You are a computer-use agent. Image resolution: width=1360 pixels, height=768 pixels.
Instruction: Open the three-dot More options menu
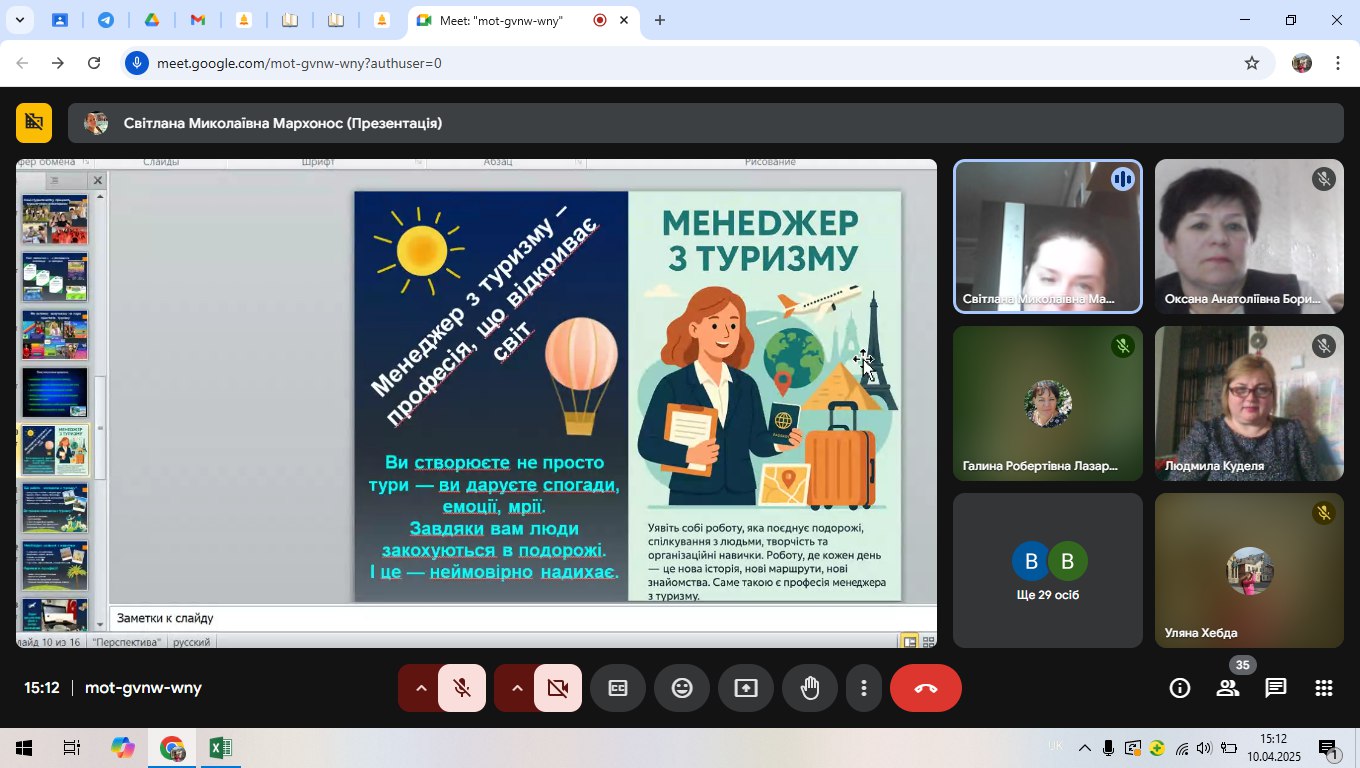coord(864,688)
